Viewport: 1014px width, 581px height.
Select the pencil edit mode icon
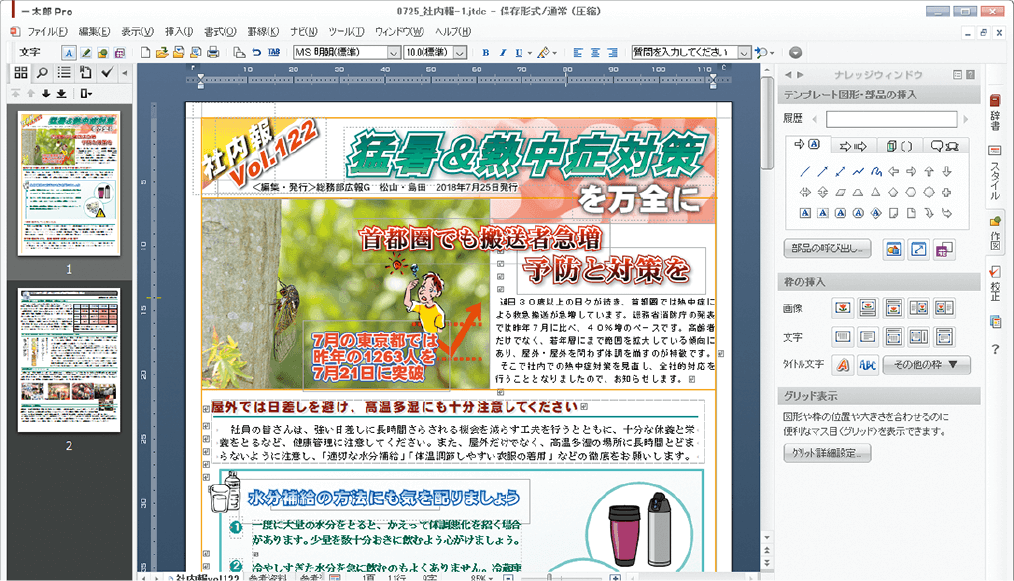click(x=85, y=52)
